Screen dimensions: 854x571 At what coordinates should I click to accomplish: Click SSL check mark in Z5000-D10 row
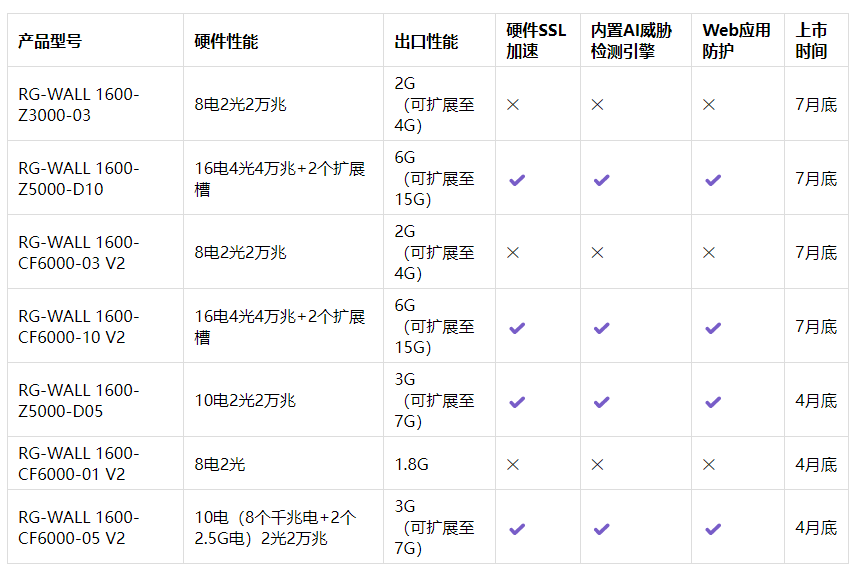517,180
